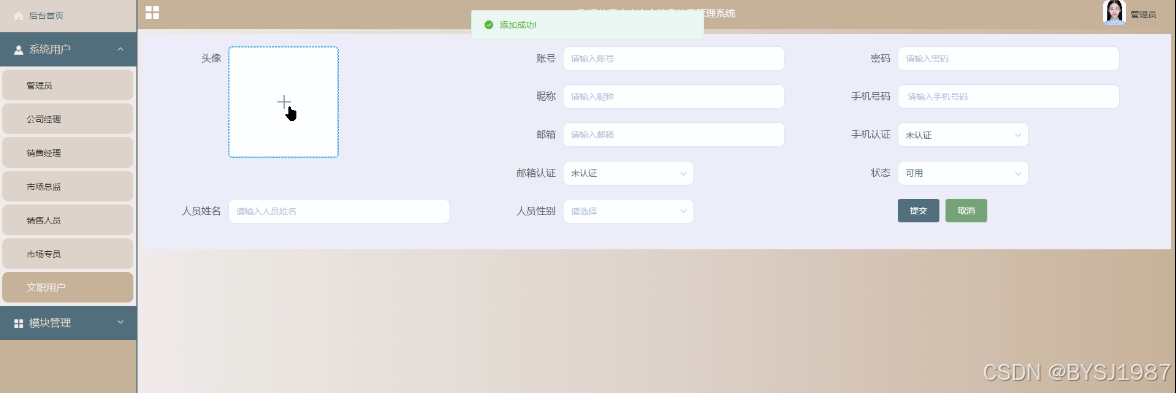Expand the 模块管理 section chevron
The height and width of the screenshot is (393, 1176).
[x=121, y=322]
